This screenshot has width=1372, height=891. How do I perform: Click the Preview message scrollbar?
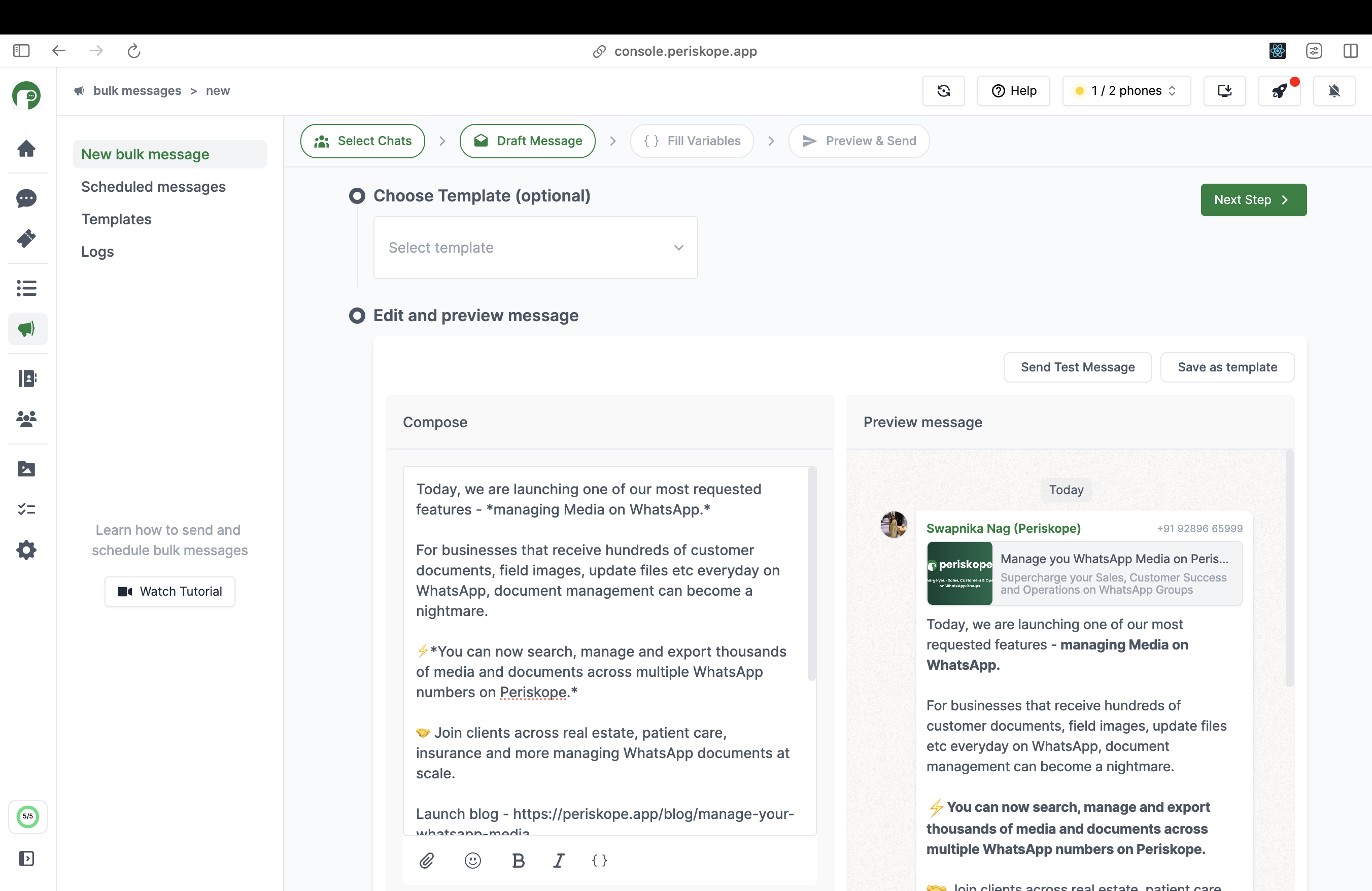pos(1289,568)
